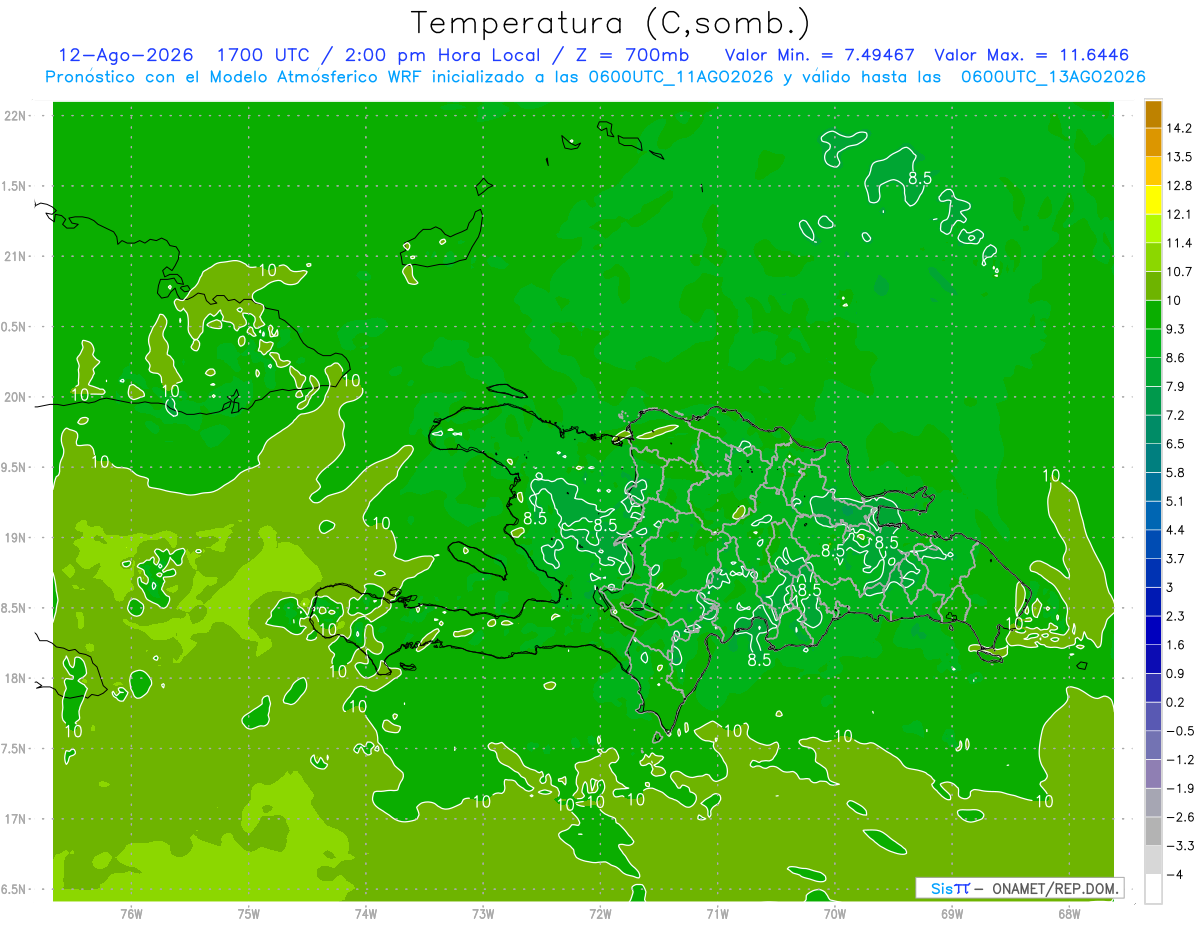Click the '-3.3' color bar label
This screenshot has height=927, width=1200.
click(x=1179, y=845)
